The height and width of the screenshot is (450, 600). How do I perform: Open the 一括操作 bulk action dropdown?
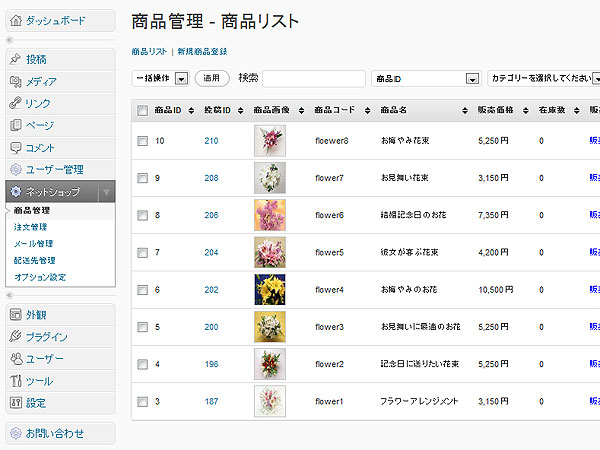(160, 78)
